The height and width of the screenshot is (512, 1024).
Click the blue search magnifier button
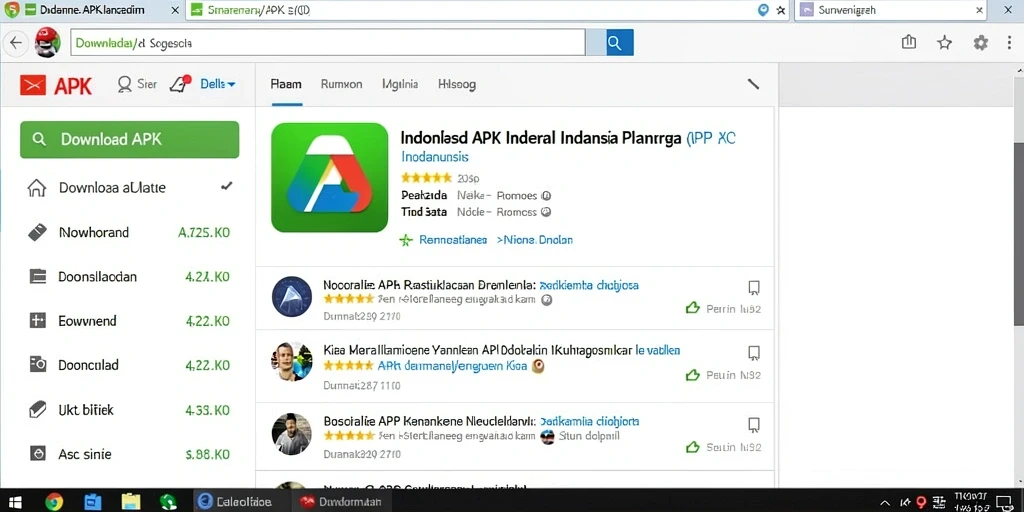pos(619,43)
